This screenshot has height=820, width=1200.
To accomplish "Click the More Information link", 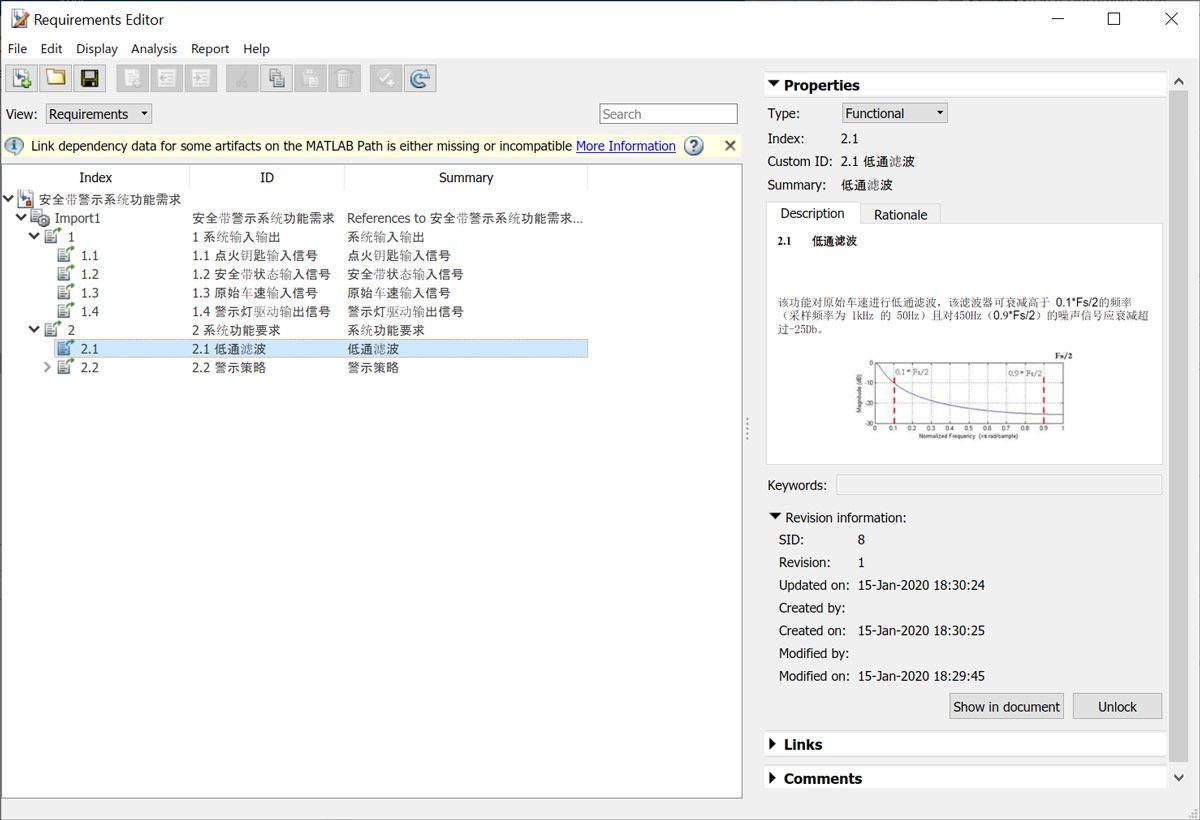I will point(625,146).
